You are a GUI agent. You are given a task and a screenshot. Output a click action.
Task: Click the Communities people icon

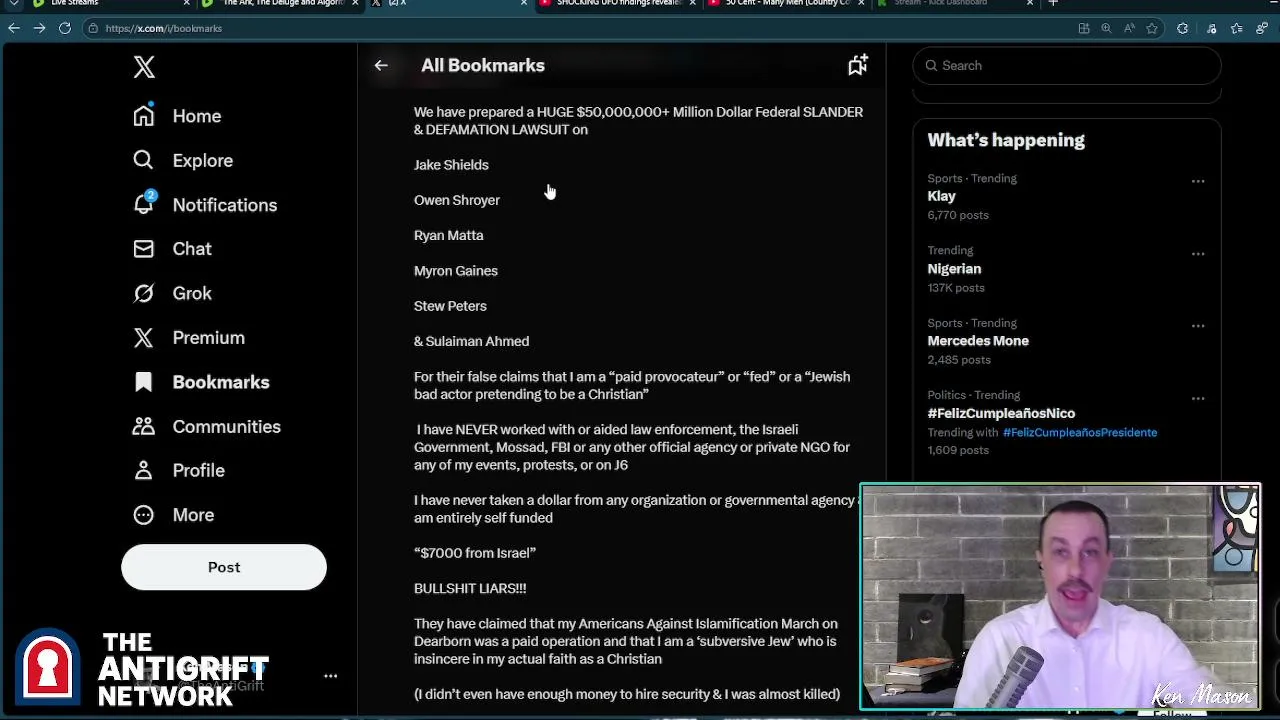(144, 426)
